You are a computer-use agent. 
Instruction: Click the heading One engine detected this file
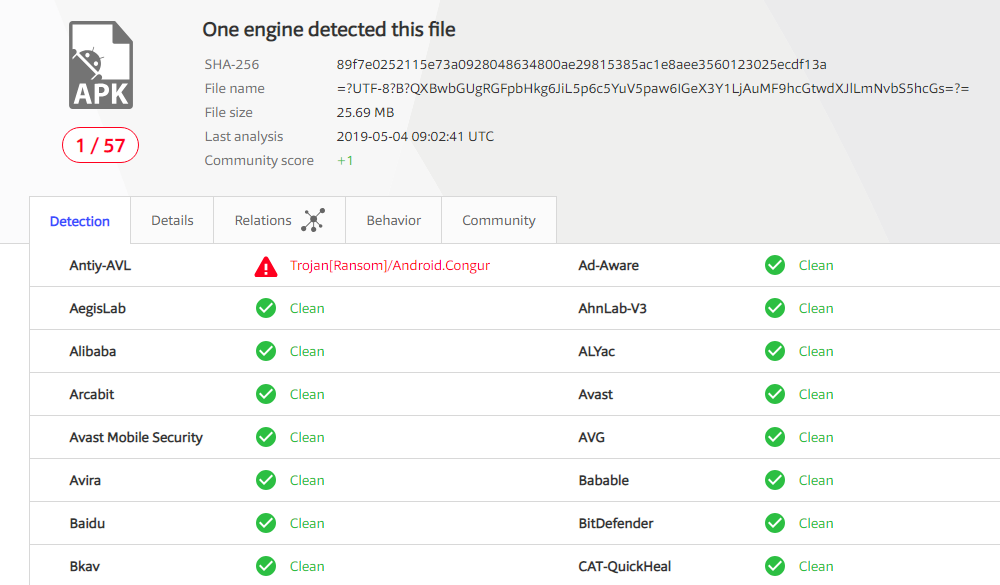[x=329, y=29]
